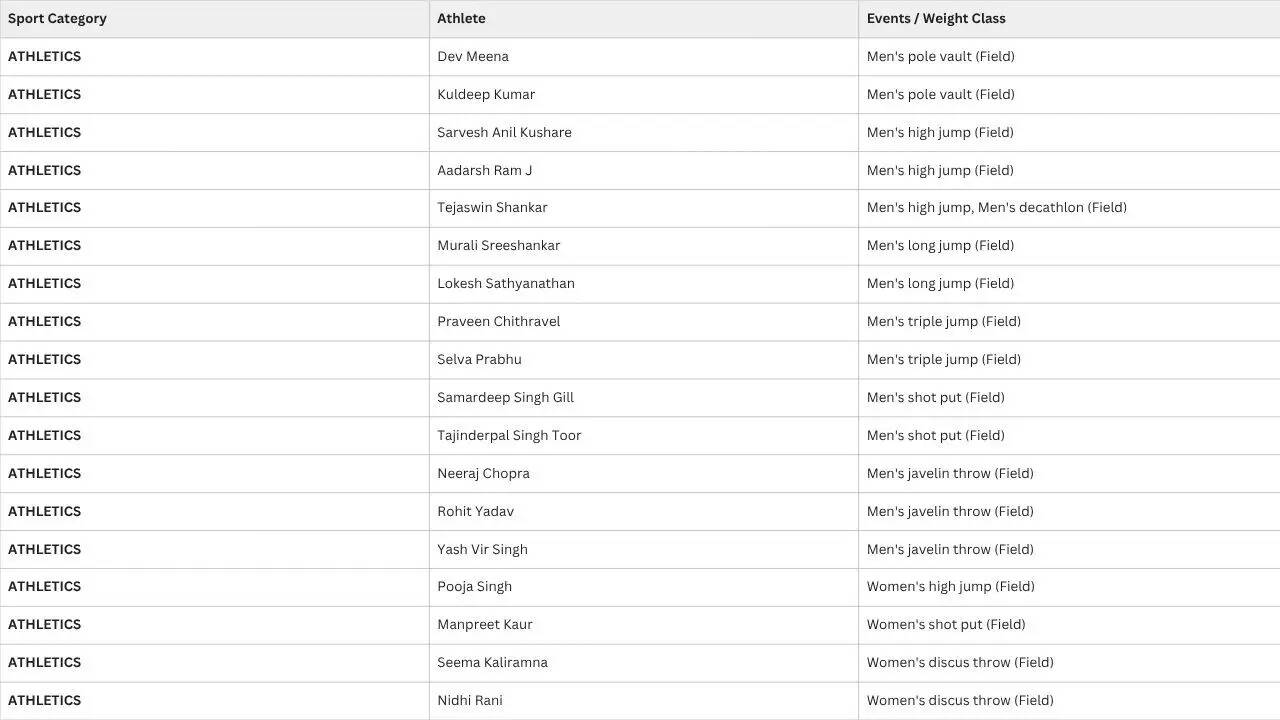Select the Neeraj Chopra cell
The image size is (1280, 720).
(644, 474)
